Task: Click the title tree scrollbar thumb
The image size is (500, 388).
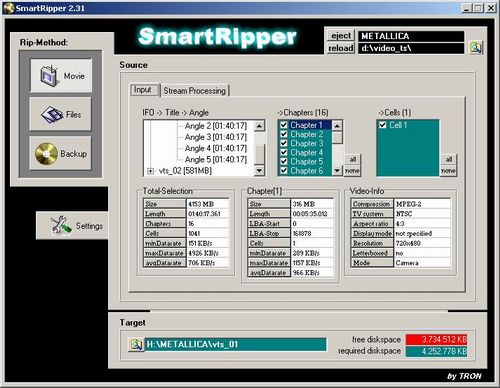Action: tap(259, 154)
